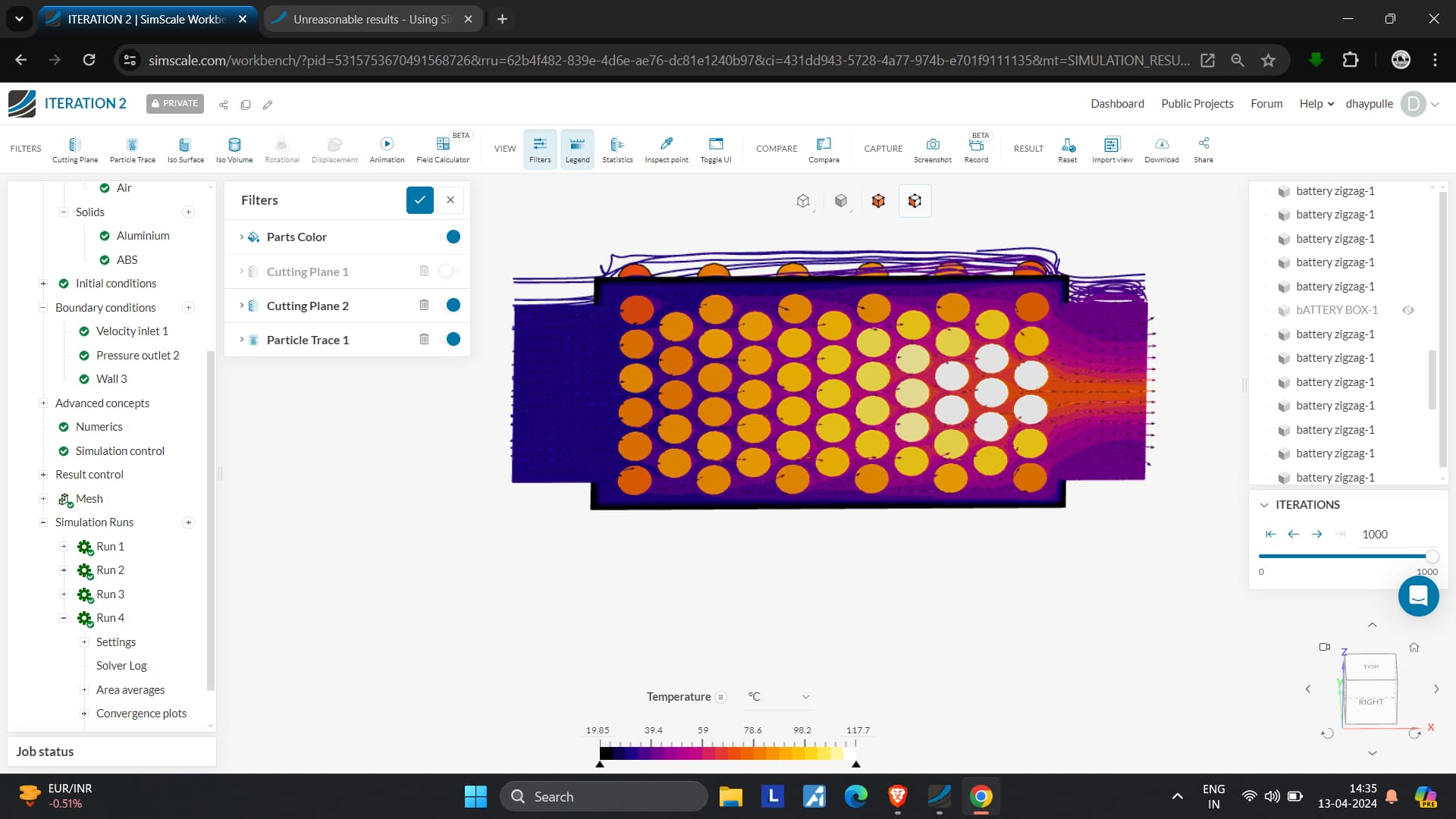The image size is (1456, 819).
Task: Open the Help menu
Action: (x=1316, y=104)
